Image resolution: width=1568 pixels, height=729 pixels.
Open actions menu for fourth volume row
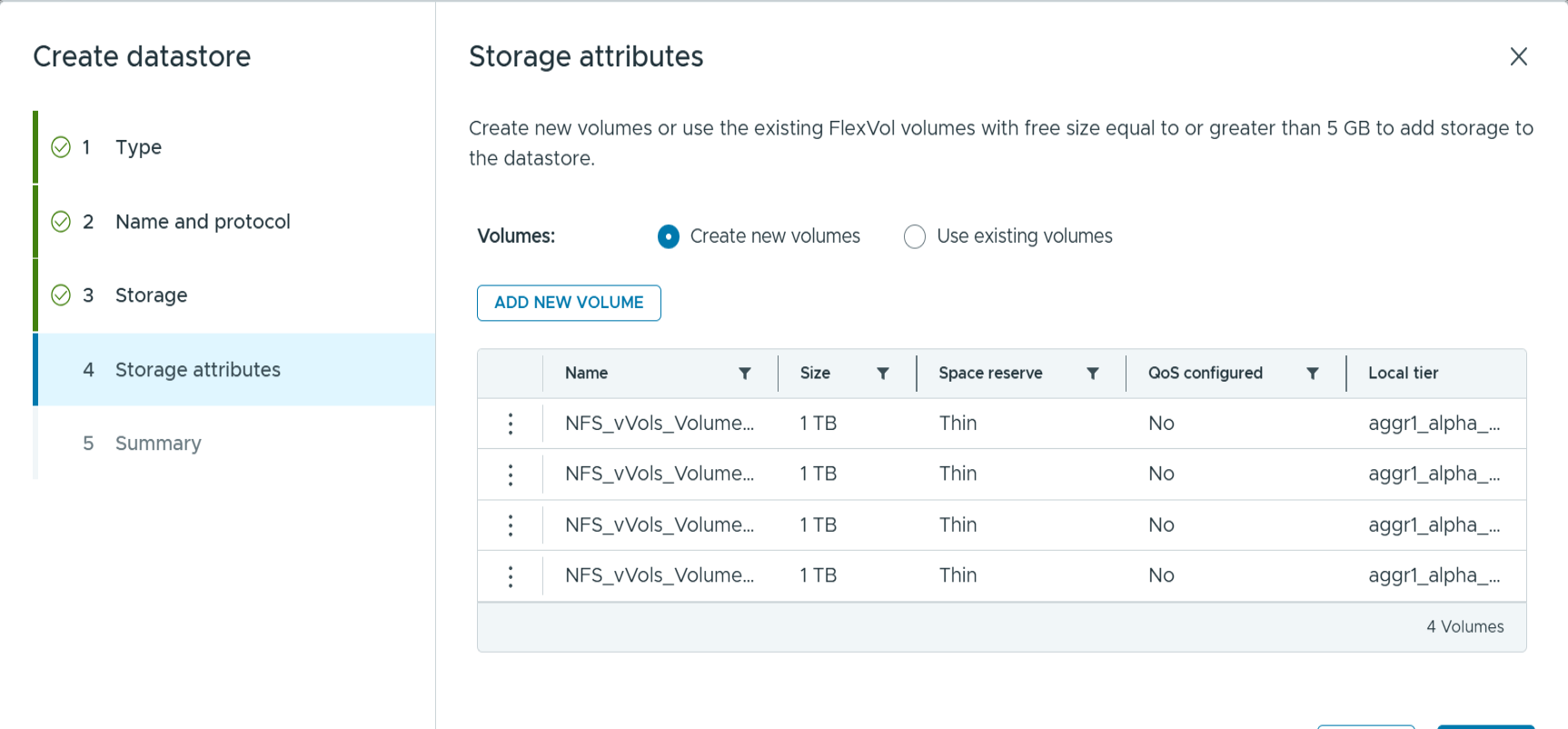(511, 576)
